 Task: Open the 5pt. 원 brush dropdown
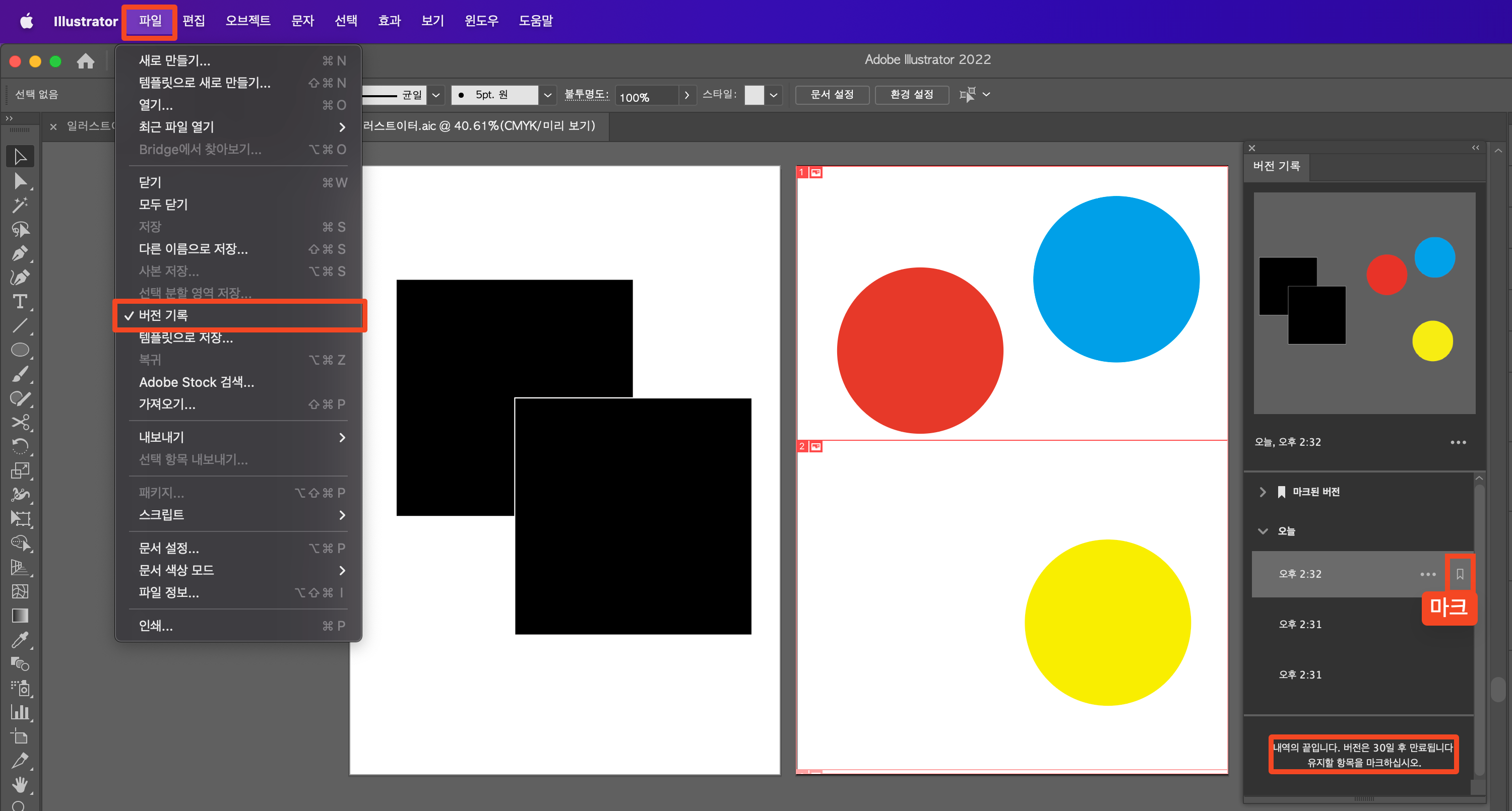coord(547,95)
